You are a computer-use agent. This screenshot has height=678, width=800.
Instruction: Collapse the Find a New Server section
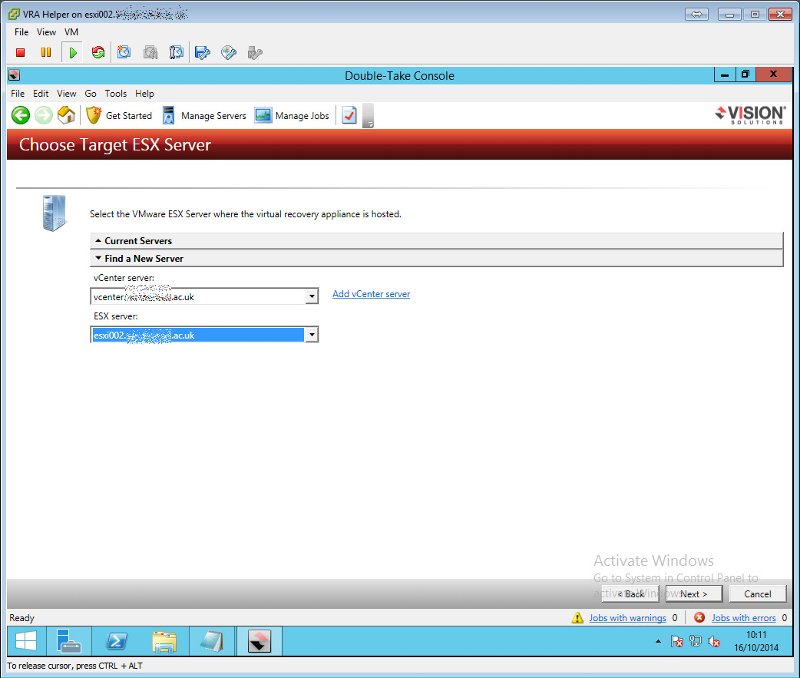(436, 259)
